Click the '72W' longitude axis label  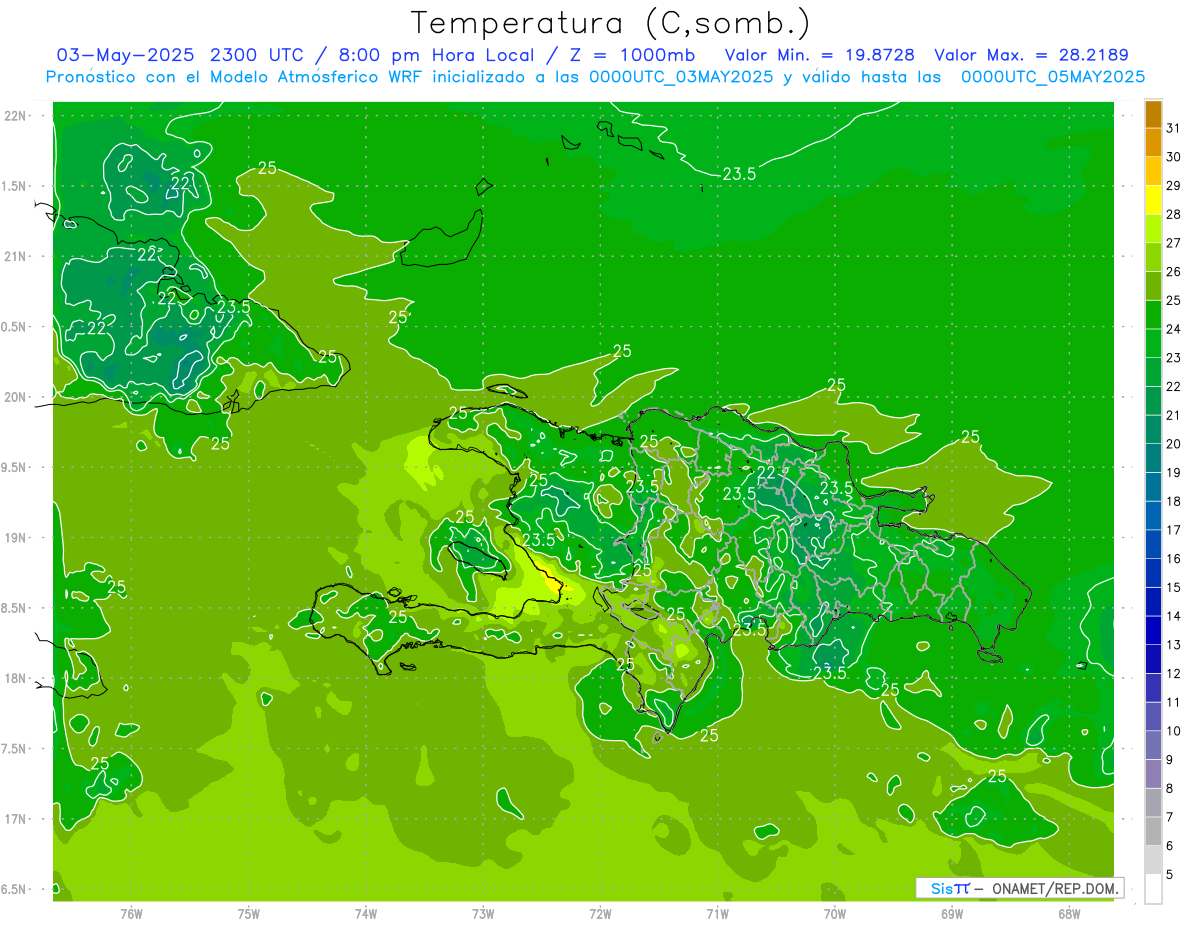tap(600, 913)
